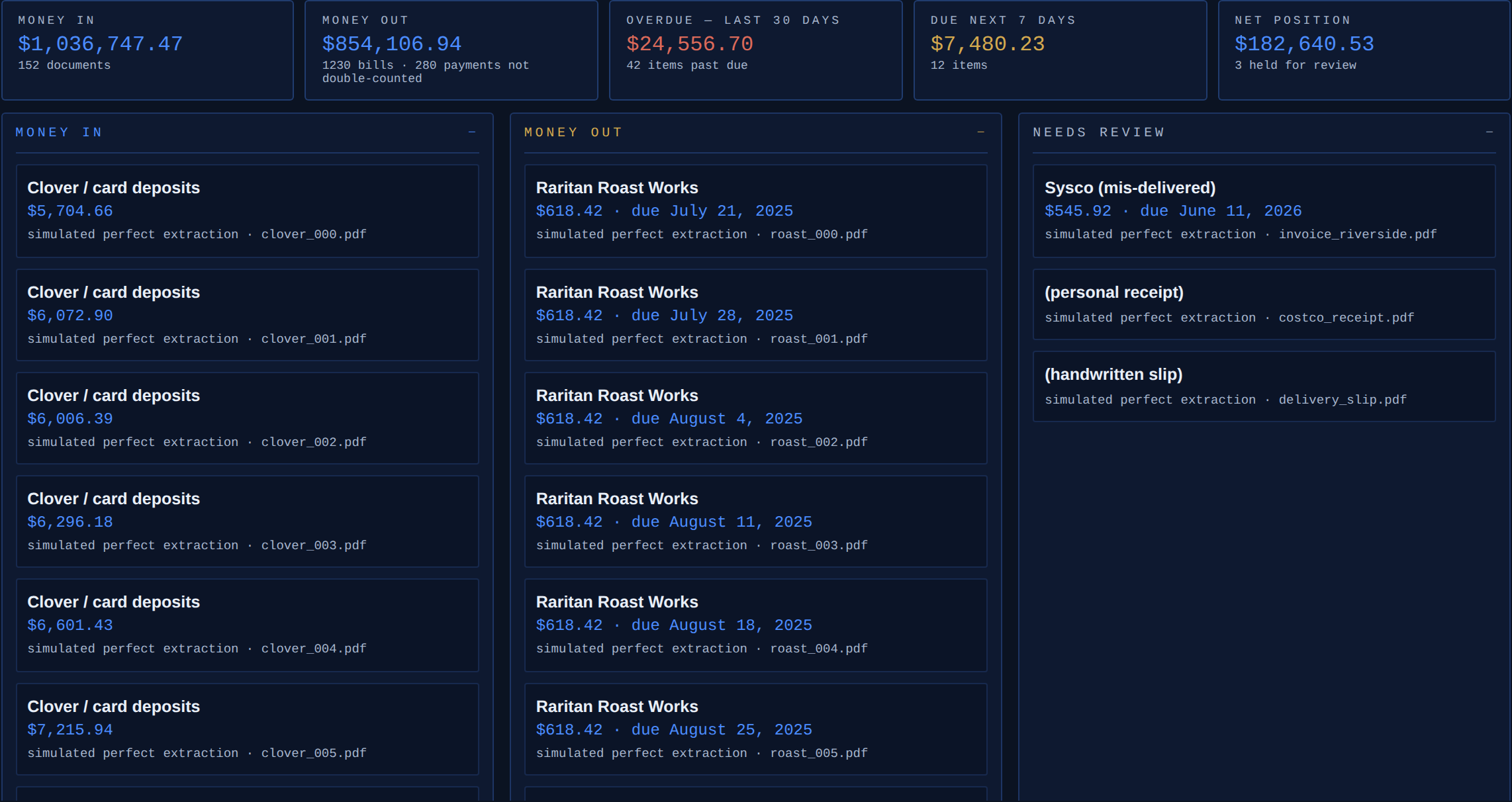Screen dimensions: 1512x802
Task: Click '152 documents' label
Action: pos(64,66)
